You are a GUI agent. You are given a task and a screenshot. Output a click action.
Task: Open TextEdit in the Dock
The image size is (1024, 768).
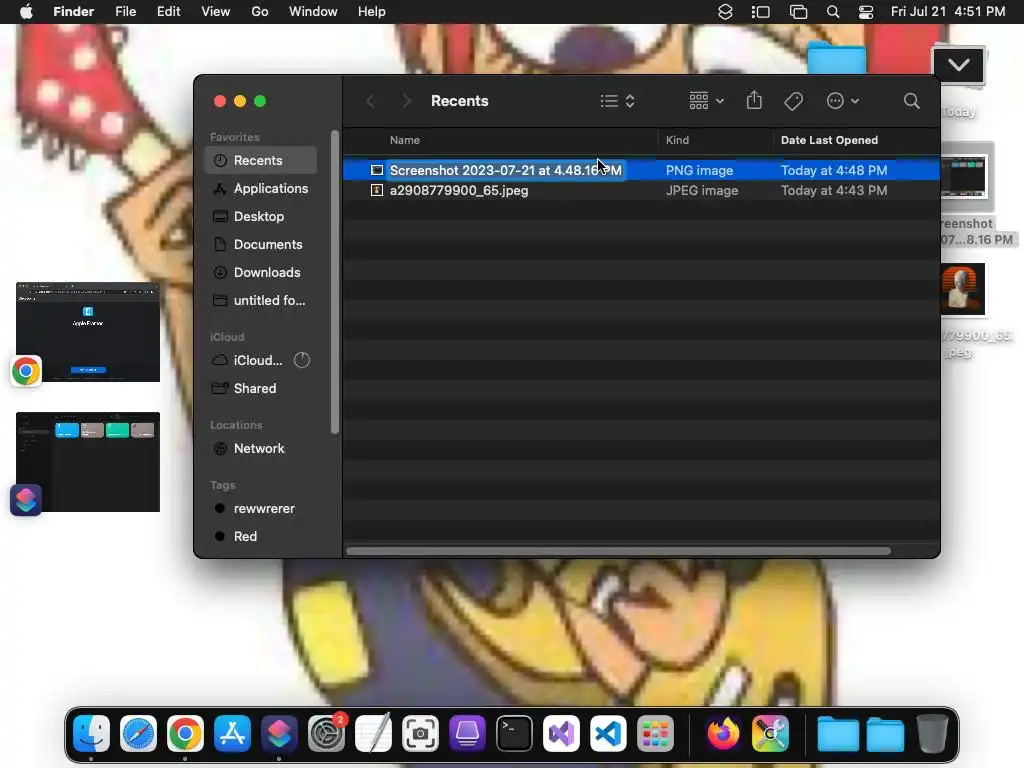pyautogui.click(x=374, y=733)
